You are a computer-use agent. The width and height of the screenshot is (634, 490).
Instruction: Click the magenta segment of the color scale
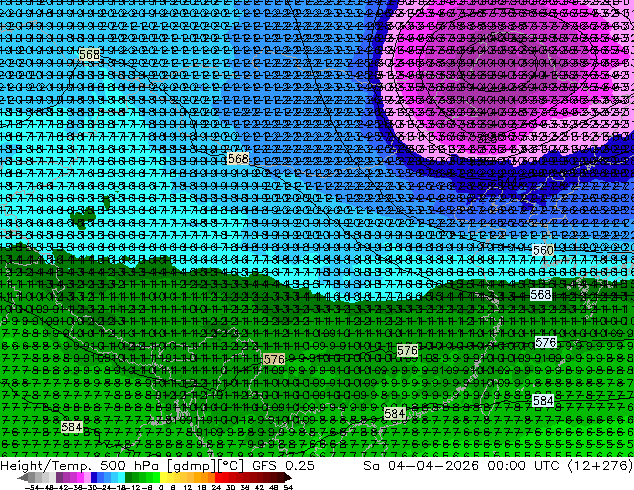pyautogui.click(x=80, y=478)
